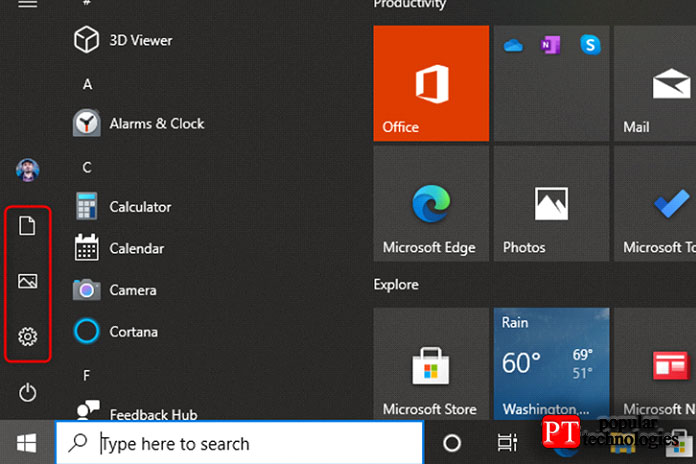Open Pictures from the Start sidebar
The image size is (696, 464).
[28, 281]
